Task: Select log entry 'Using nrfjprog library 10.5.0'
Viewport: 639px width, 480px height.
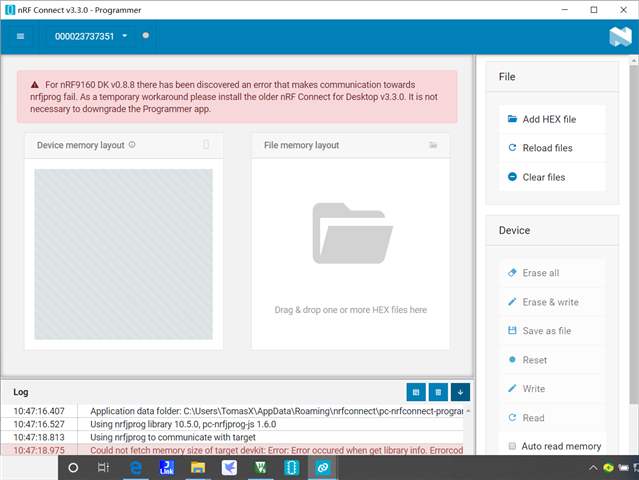Action: click(232, 424)
